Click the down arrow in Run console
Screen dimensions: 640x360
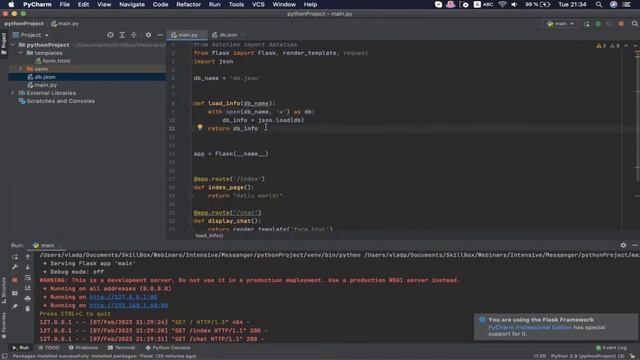pyautogui.click(x=28, y=267)
